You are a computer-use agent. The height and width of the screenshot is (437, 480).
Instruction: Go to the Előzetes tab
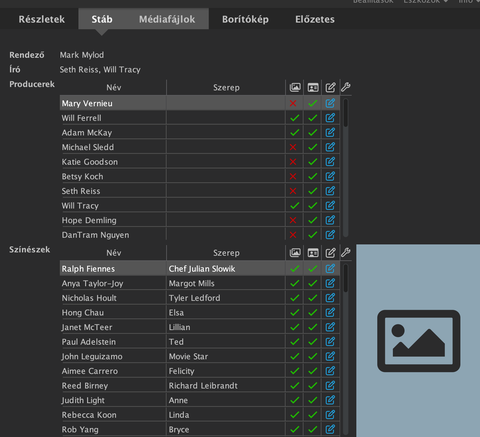pyautogui.click(x=315, y=19)
